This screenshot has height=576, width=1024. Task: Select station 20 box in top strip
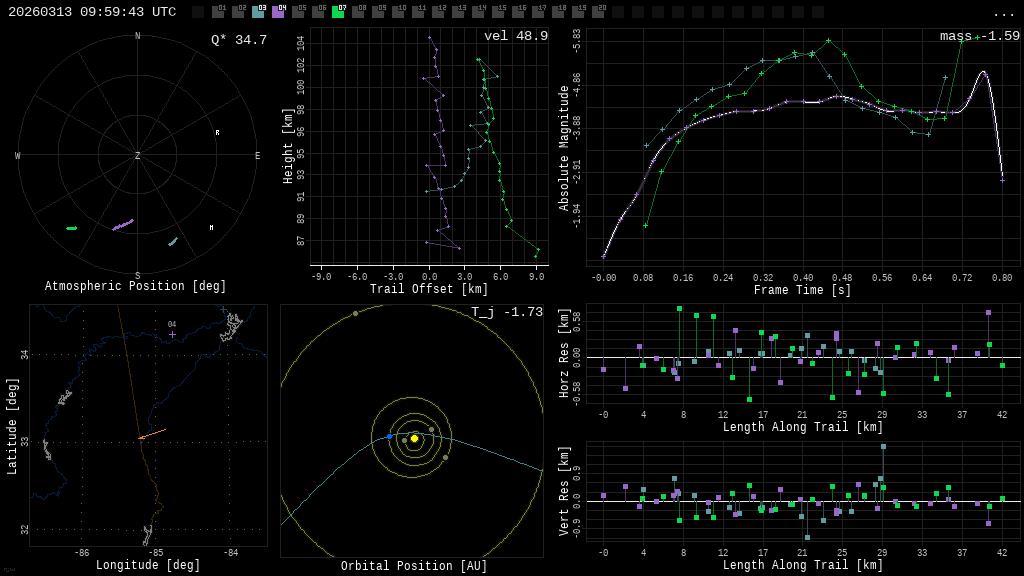[x=598, y=12]
